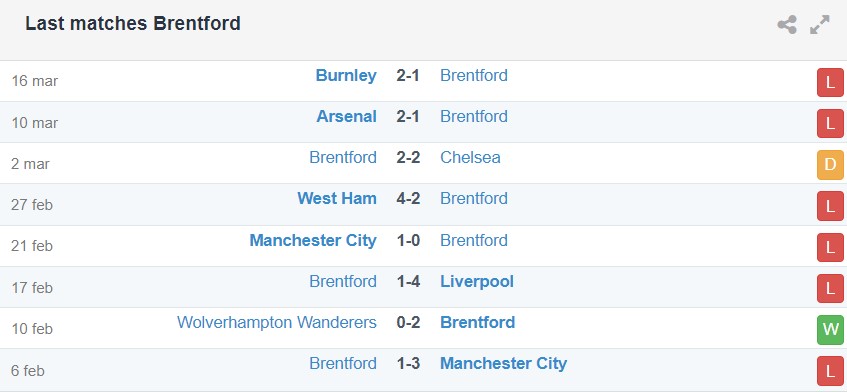
Task: Open the West Ham team link
Action: click(x=337, y=198)
